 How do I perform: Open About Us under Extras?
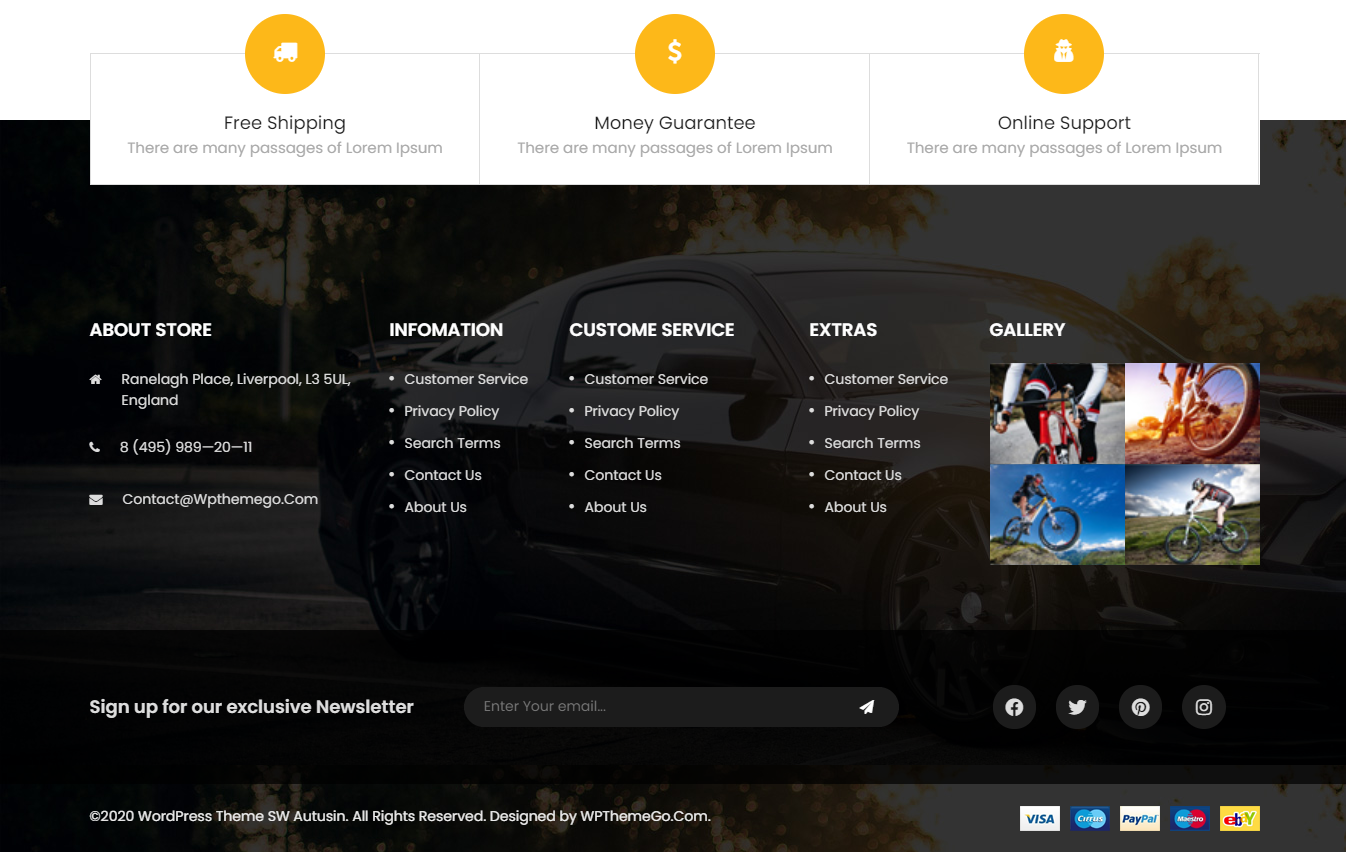(855, 507)
